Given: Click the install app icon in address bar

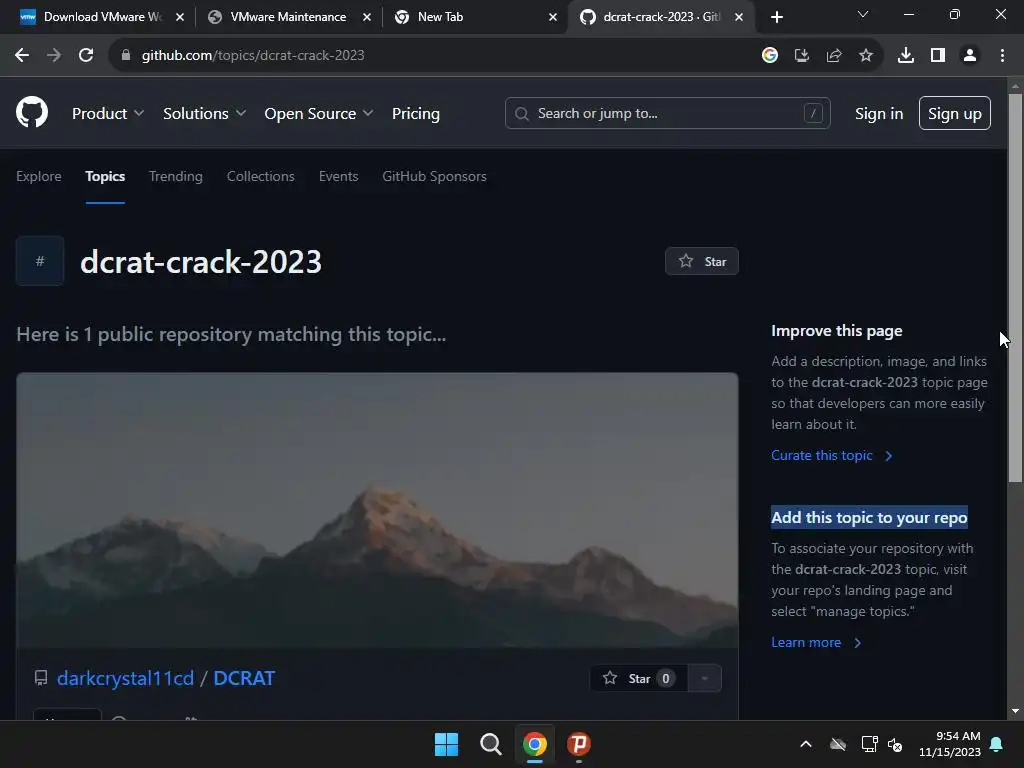Looking at the screenshot, I should 802,56.
